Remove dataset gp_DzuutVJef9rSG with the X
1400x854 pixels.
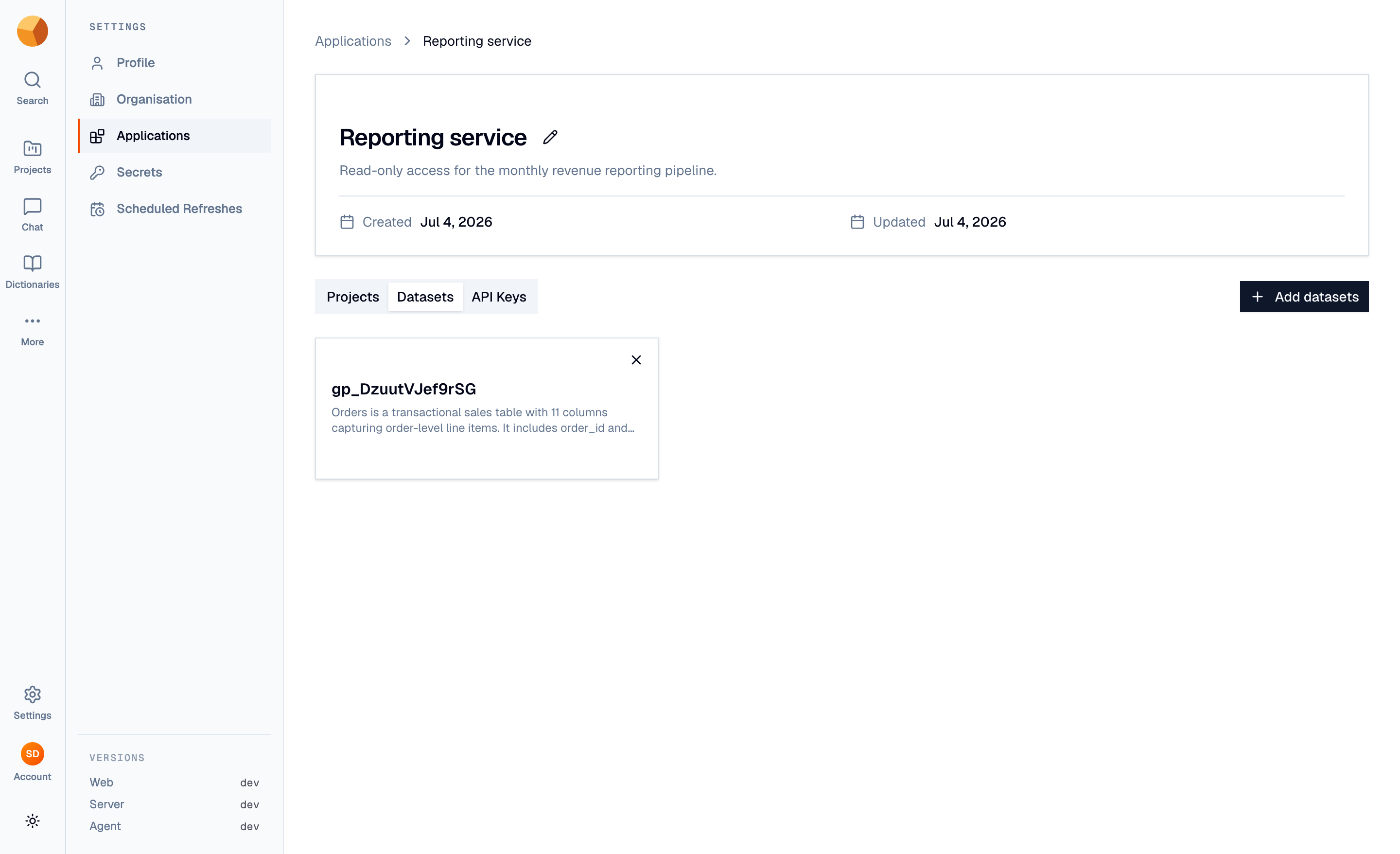pyautogui.click(x=636, y=359)
